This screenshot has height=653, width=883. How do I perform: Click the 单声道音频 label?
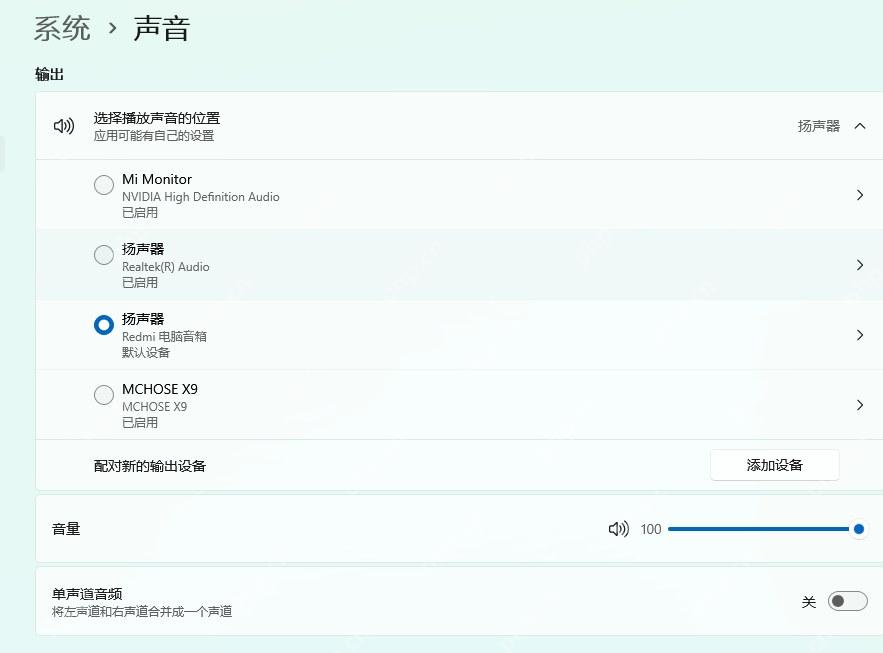click(x=87, y=594)
